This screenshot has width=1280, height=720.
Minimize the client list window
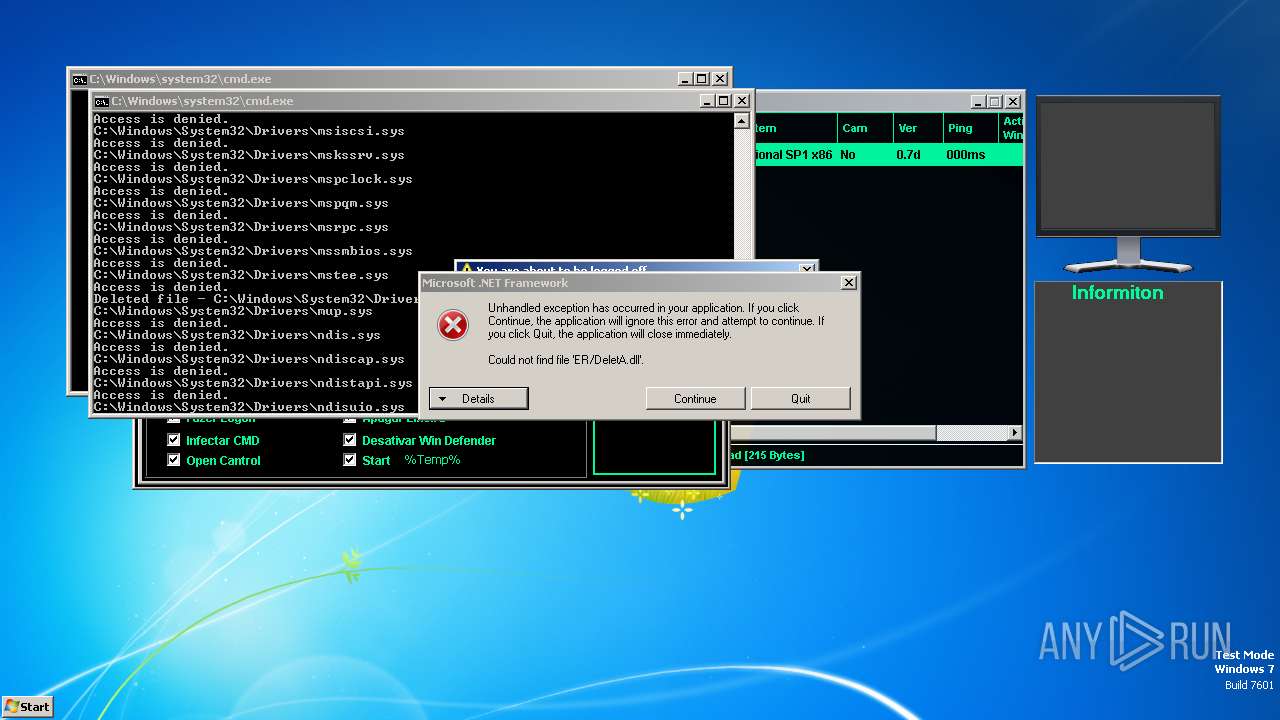point(977,102)
